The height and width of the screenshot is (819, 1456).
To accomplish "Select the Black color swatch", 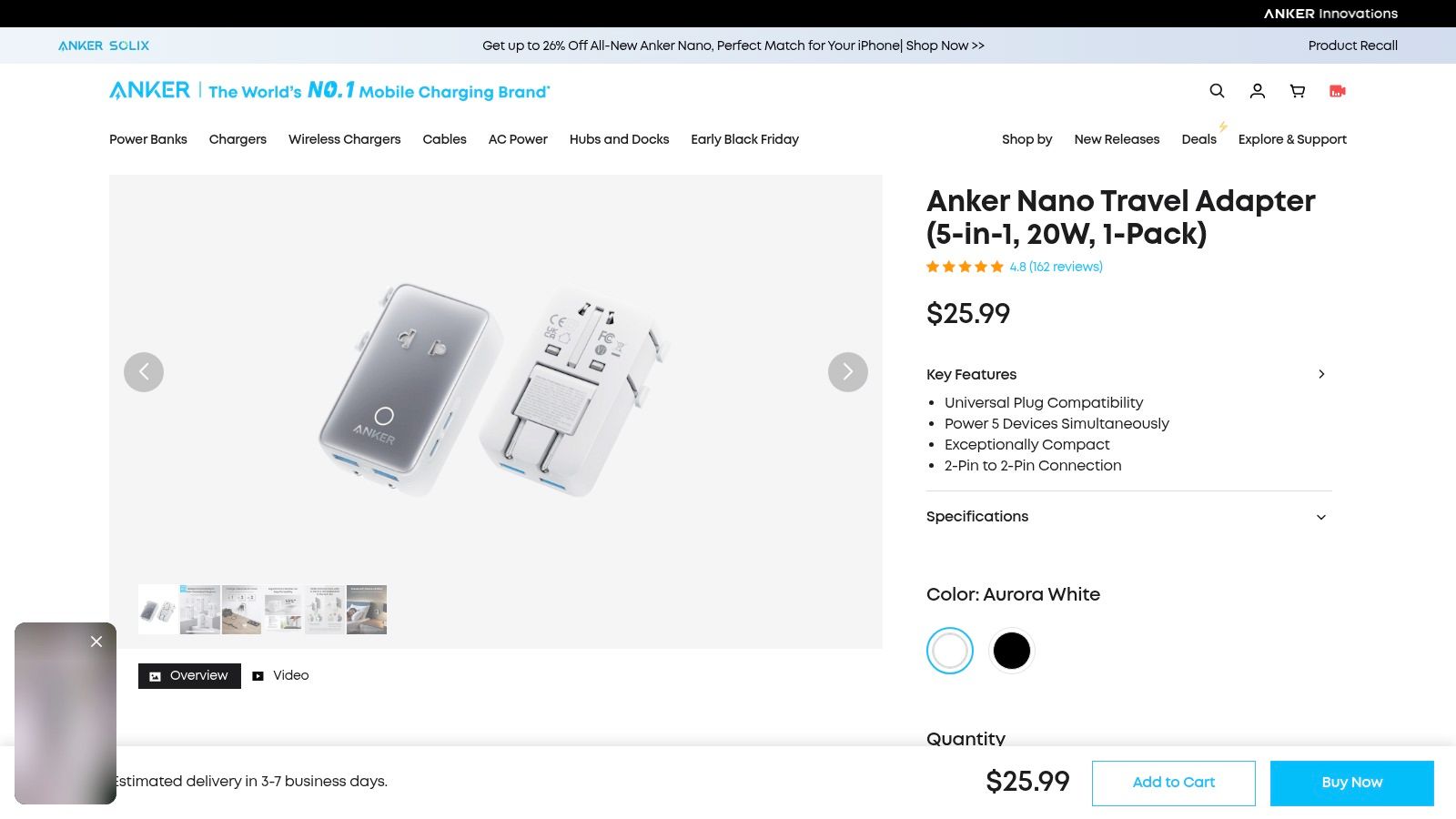I will coord(1012,651).
